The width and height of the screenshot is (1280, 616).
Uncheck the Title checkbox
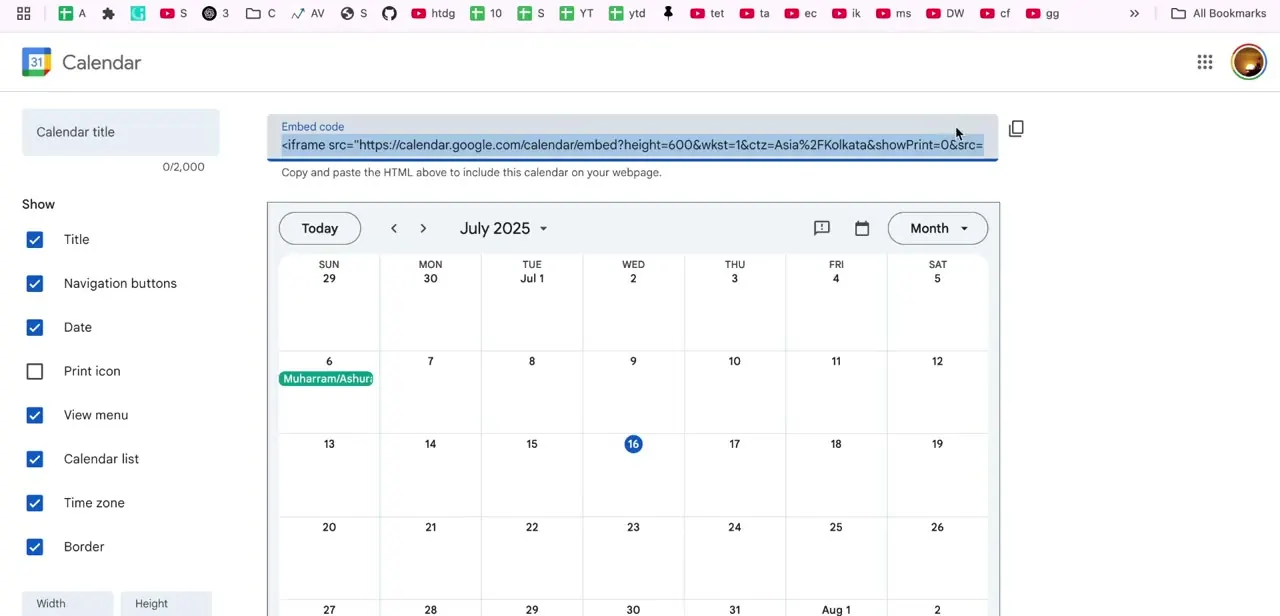coord(35,240)
